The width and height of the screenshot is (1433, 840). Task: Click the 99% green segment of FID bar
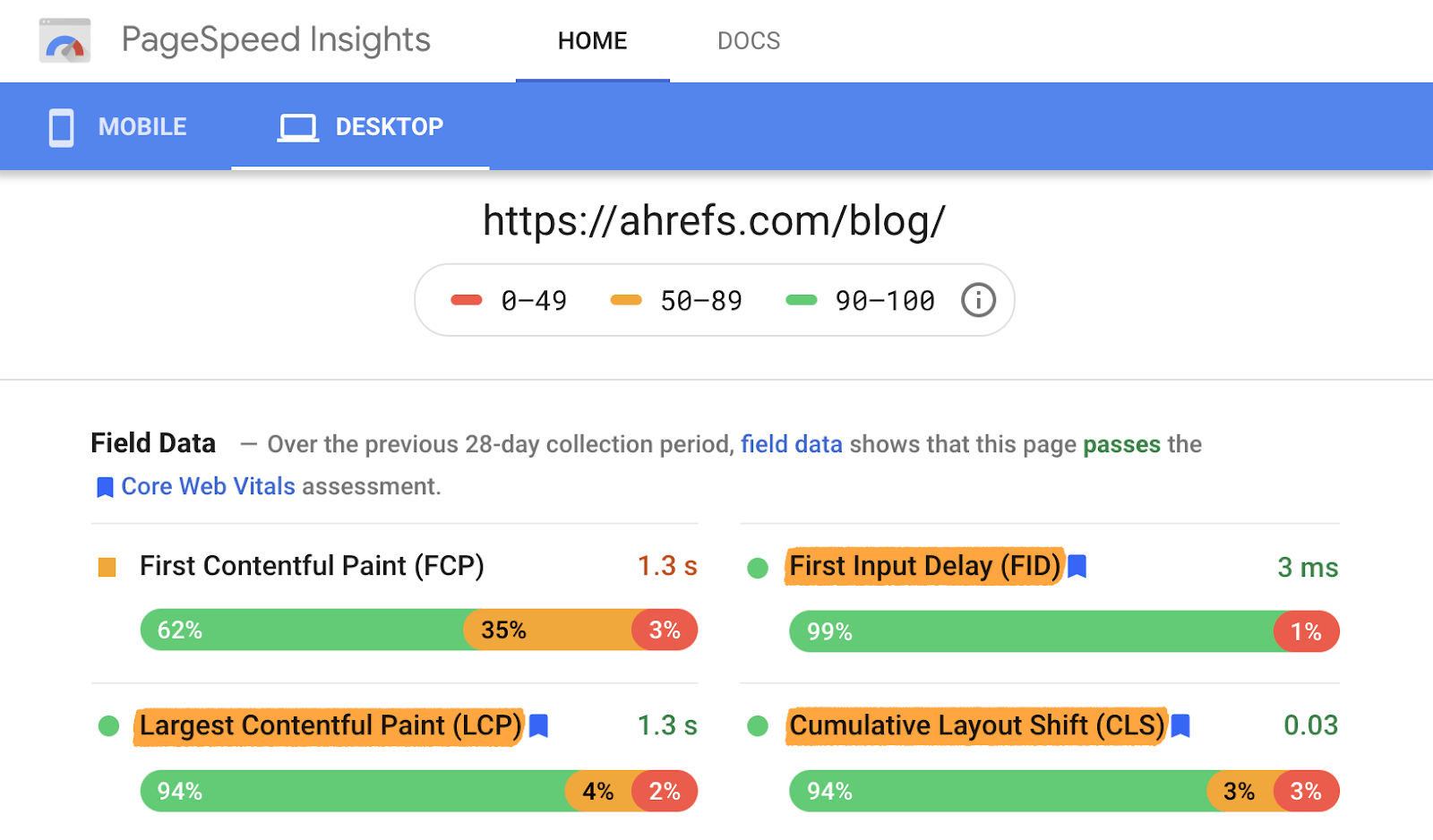[1030, 631]
